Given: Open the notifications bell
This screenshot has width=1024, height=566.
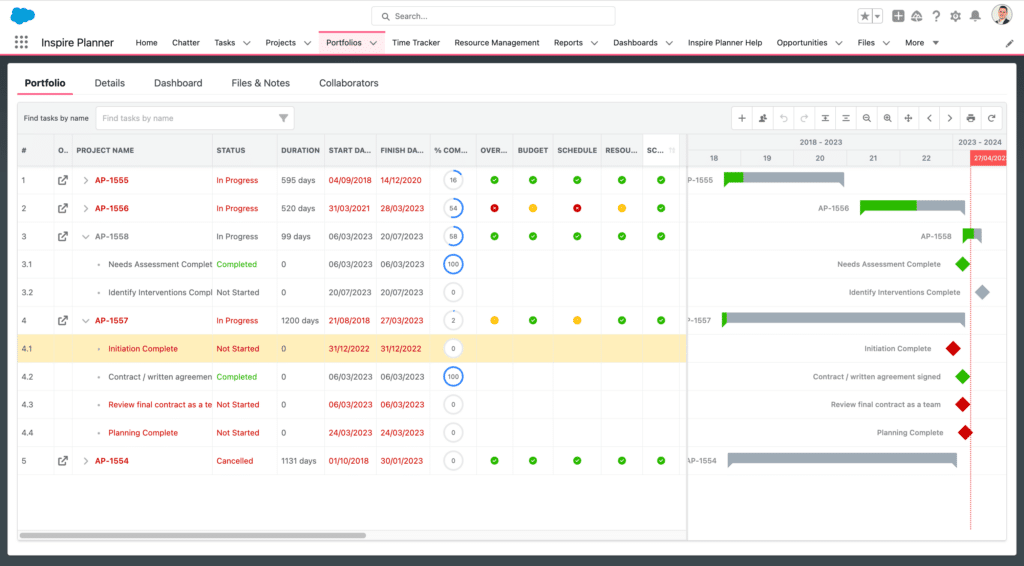Looking at the screenshot, I should click(975, 16).
